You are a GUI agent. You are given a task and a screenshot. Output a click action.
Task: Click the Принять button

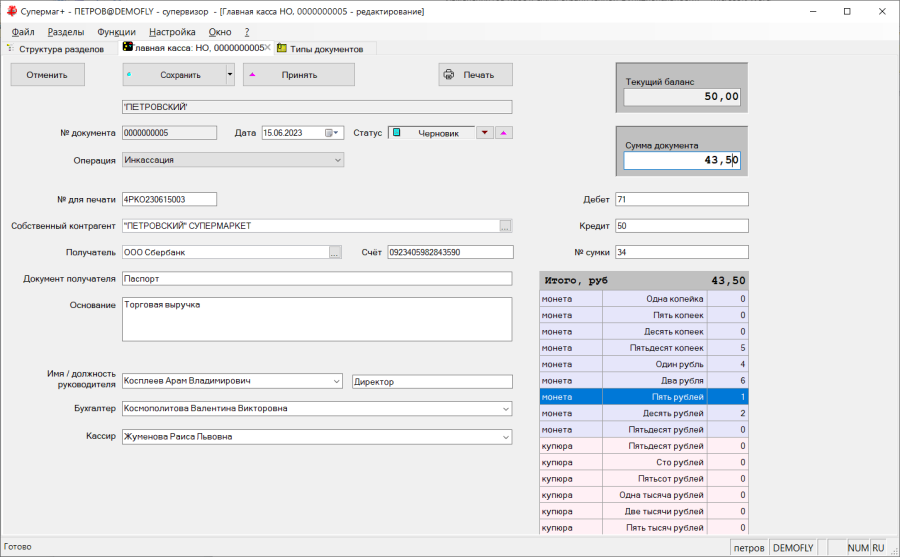[x=299, y=75]
